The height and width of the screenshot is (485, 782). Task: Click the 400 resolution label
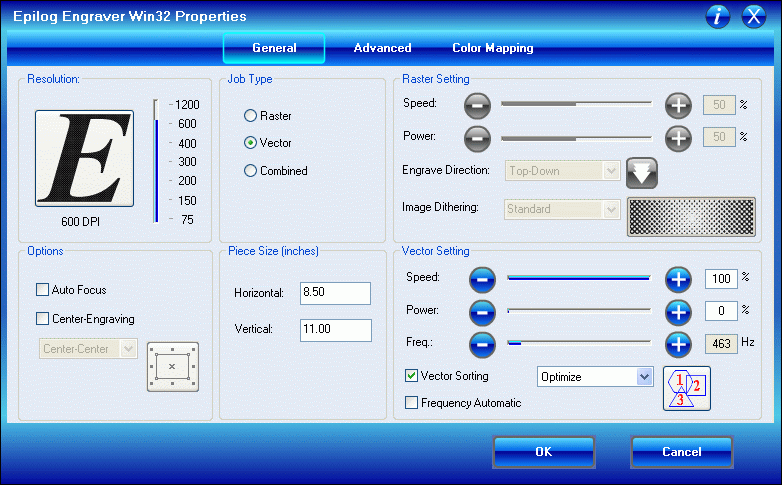(x=188, y=144)
